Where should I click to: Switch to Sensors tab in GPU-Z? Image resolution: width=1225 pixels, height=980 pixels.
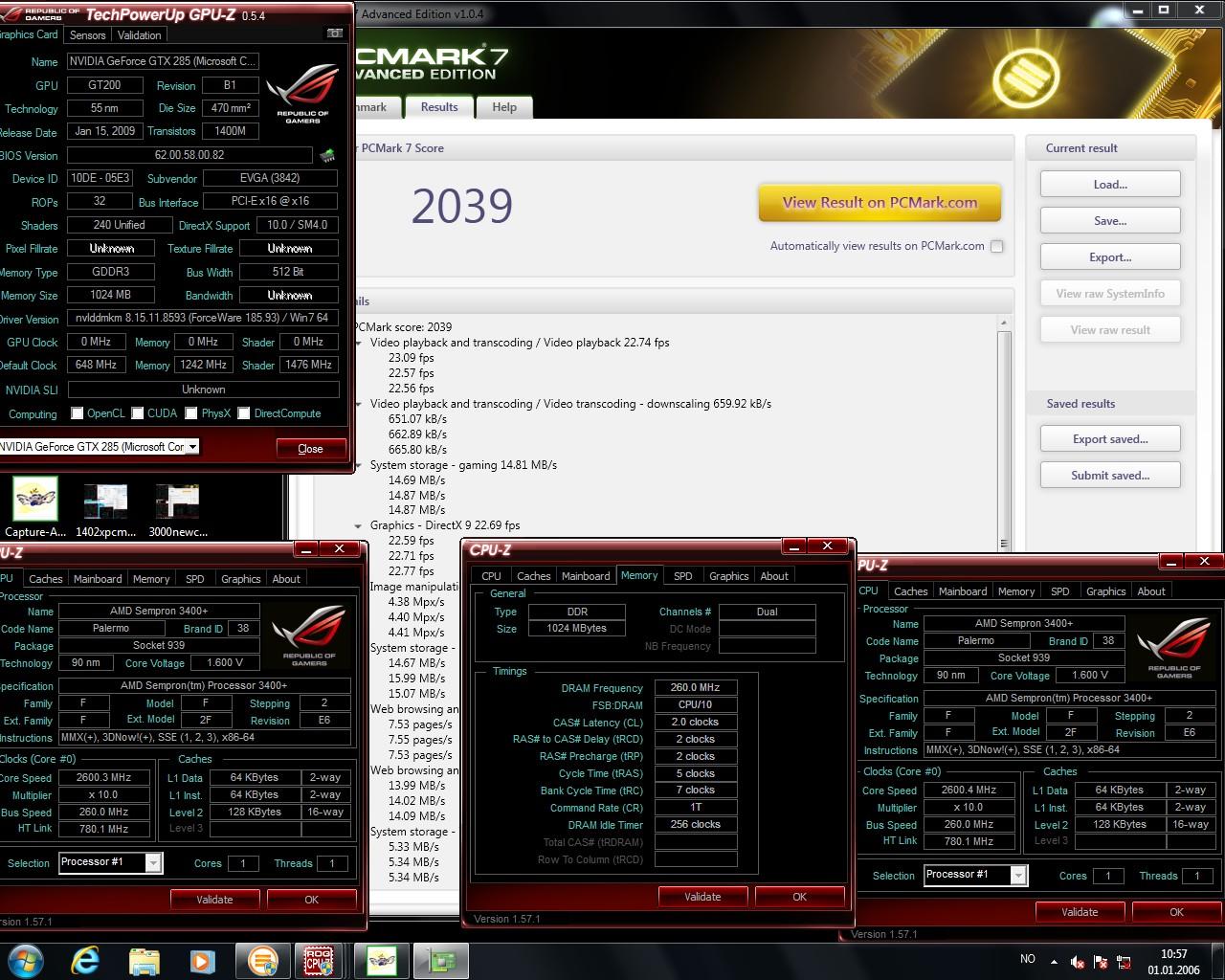click(87, 34)
